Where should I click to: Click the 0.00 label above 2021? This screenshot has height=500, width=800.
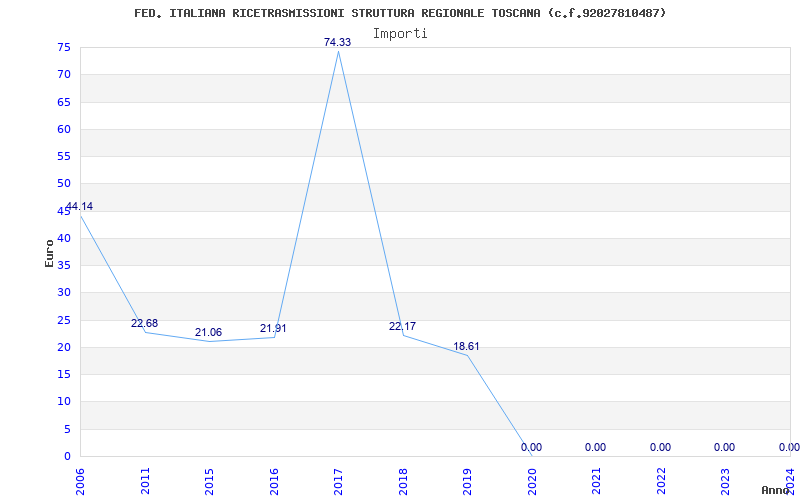(595, 447)
